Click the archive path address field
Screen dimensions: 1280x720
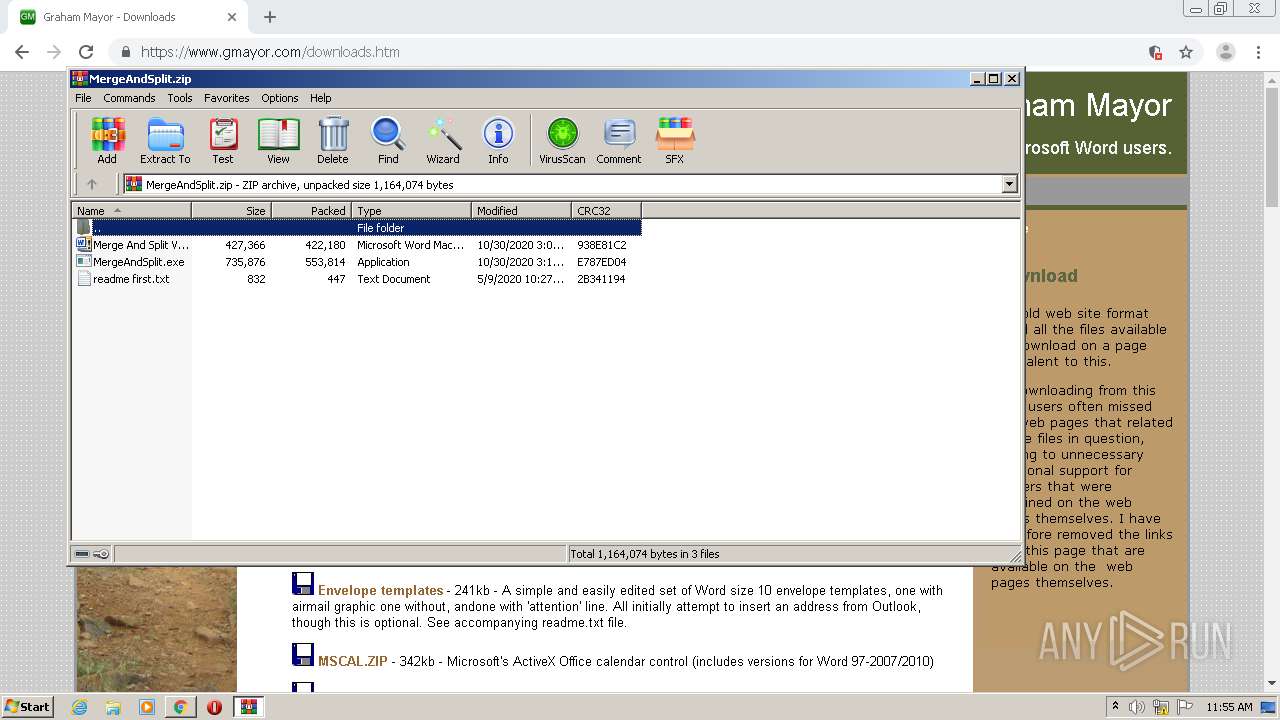coord(562,184)
